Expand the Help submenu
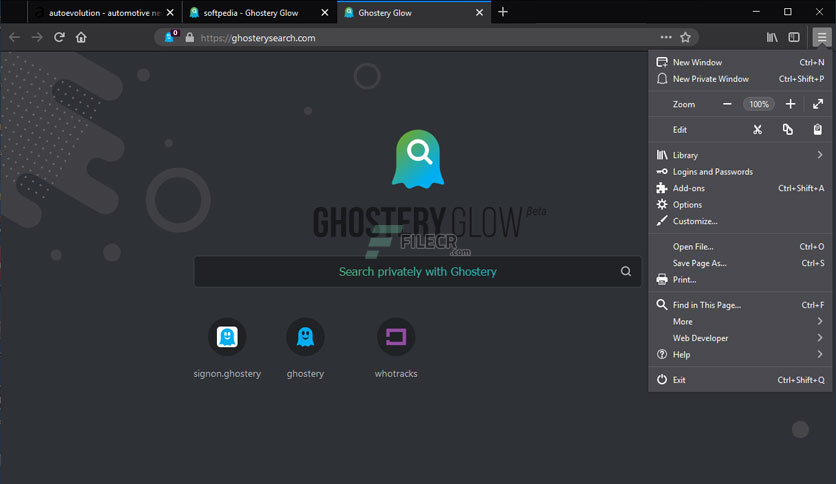Image resolution: width=836 pixels, height=484 pixels. click(740, 354)
